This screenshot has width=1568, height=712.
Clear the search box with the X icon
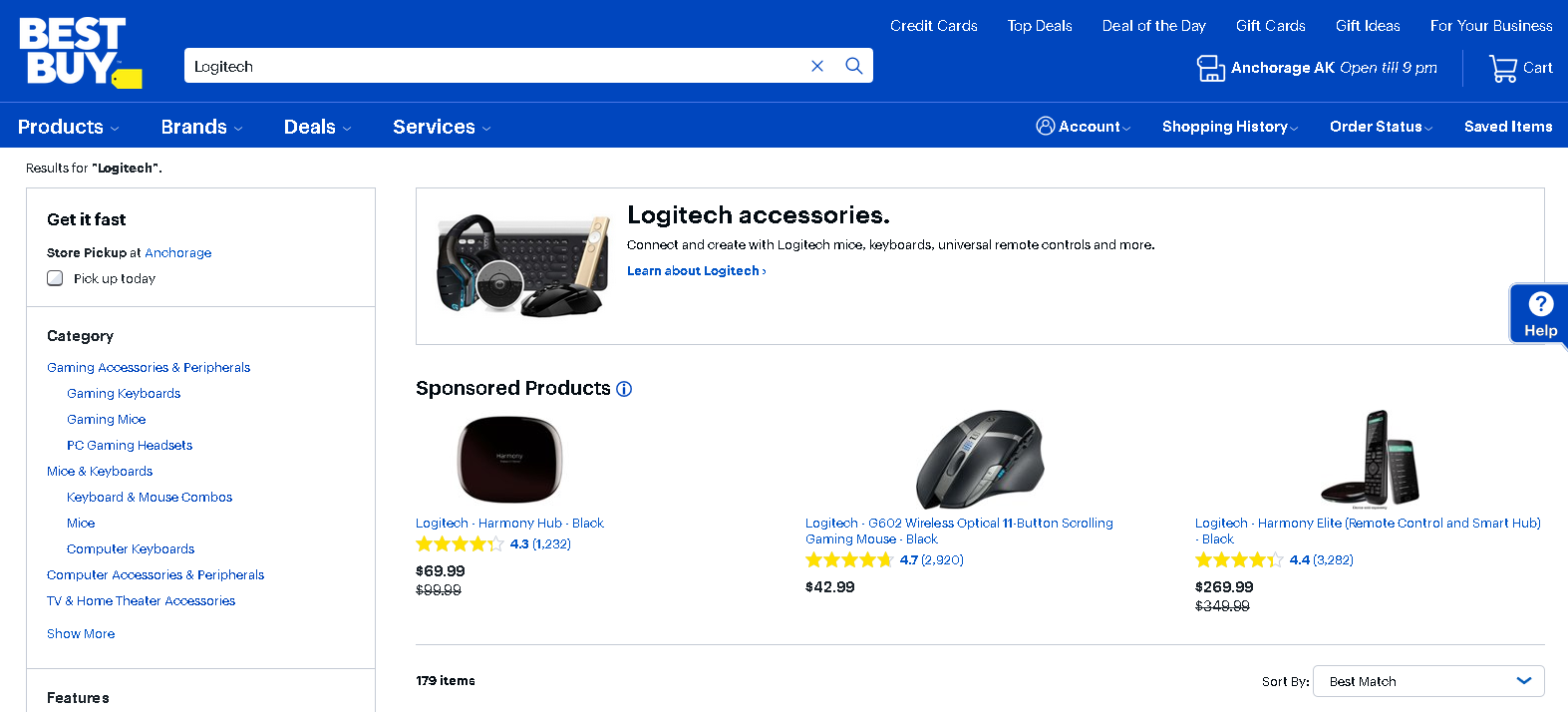click(817, 66)
